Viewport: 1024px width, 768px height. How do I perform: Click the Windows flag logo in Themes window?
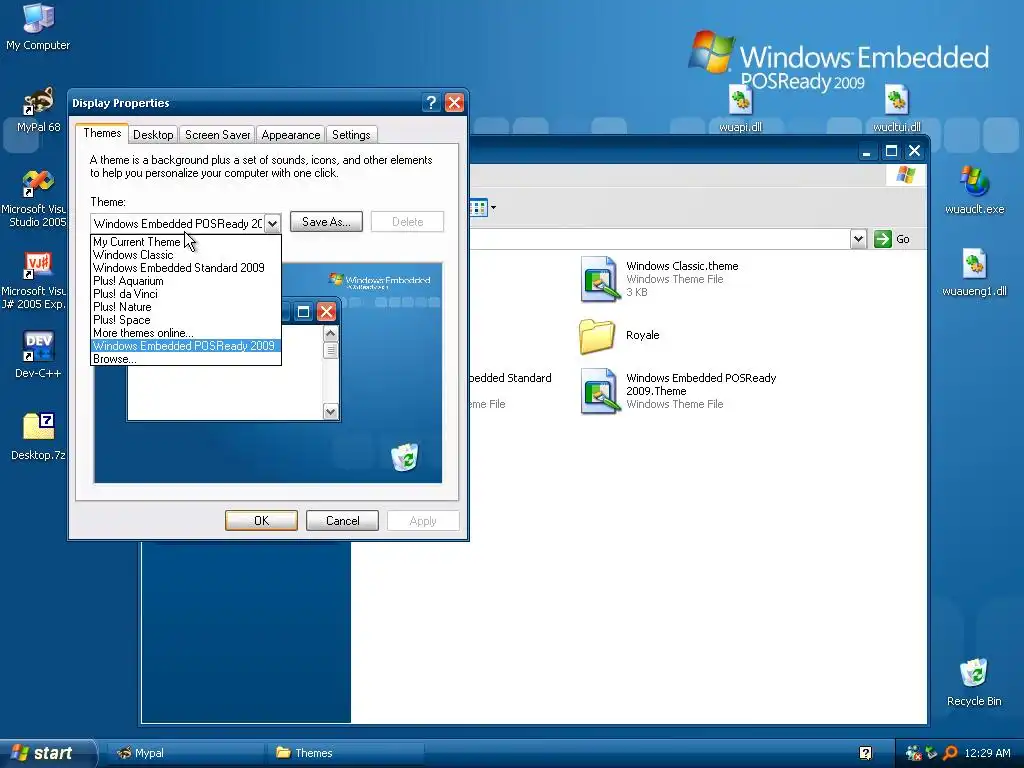(906, 175)
